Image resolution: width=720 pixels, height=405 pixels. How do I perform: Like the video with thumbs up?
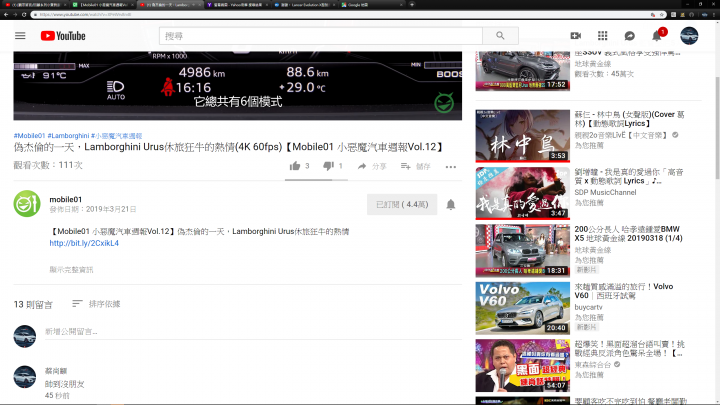[x=295, y=166]
